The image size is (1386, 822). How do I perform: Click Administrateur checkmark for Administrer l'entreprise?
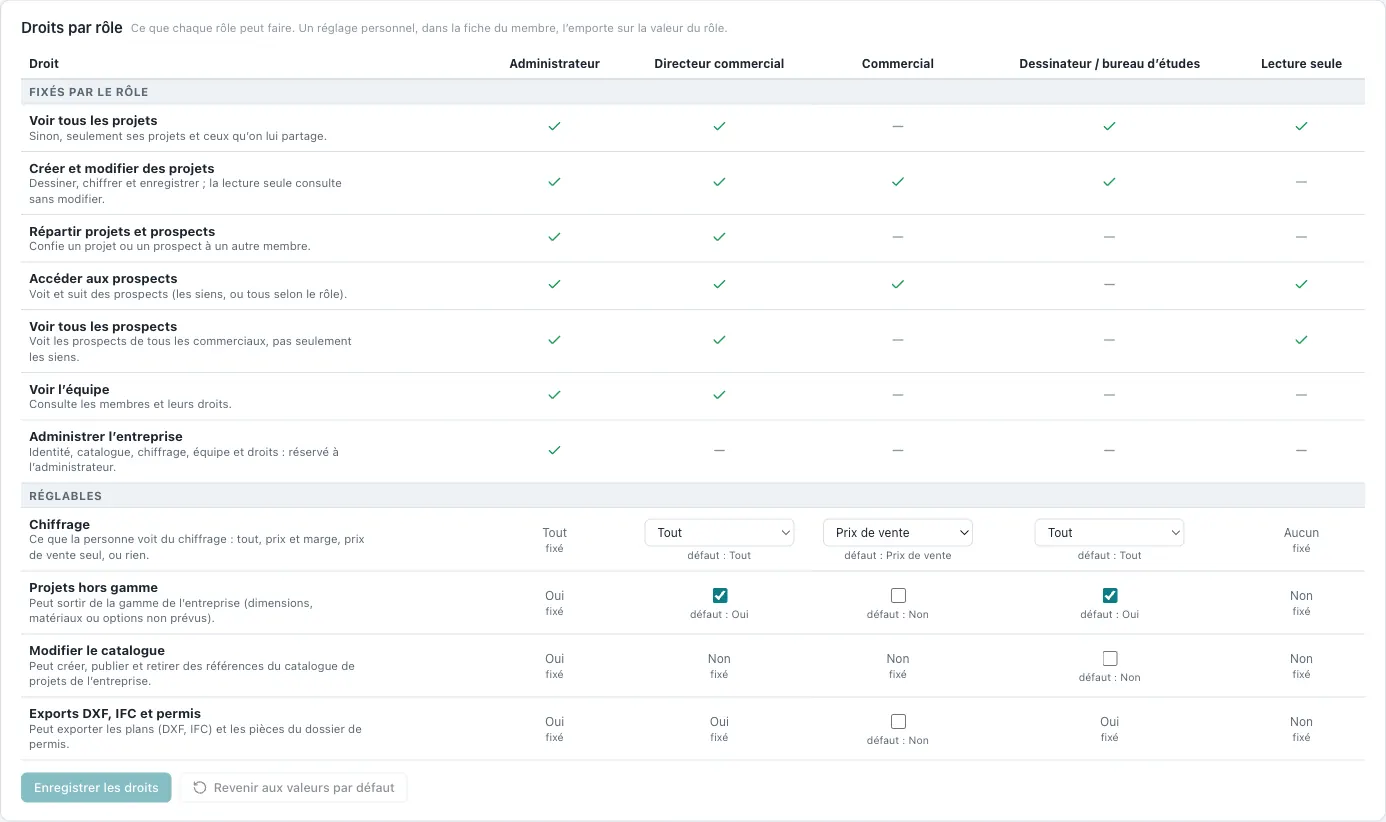(x=554, y=450)
